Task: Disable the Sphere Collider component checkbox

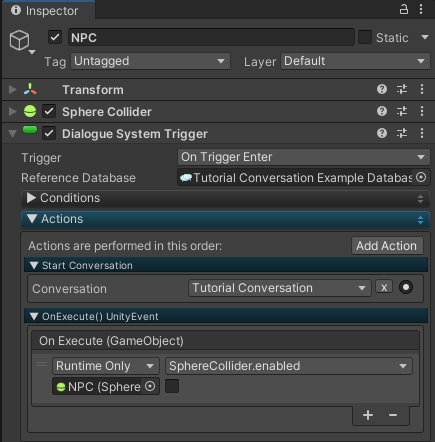Action: pos(49,111)
